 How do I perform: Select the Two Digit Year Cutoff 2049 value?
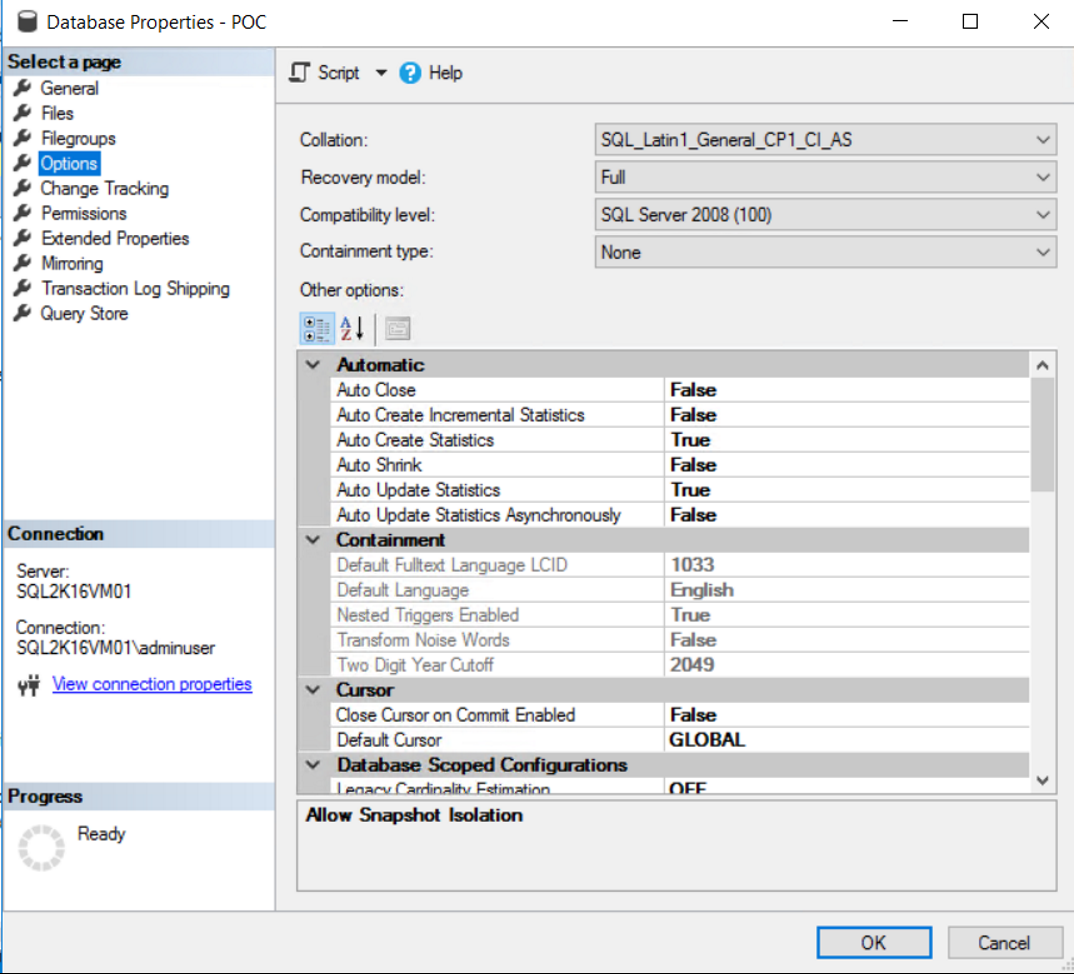pos(847,665)
